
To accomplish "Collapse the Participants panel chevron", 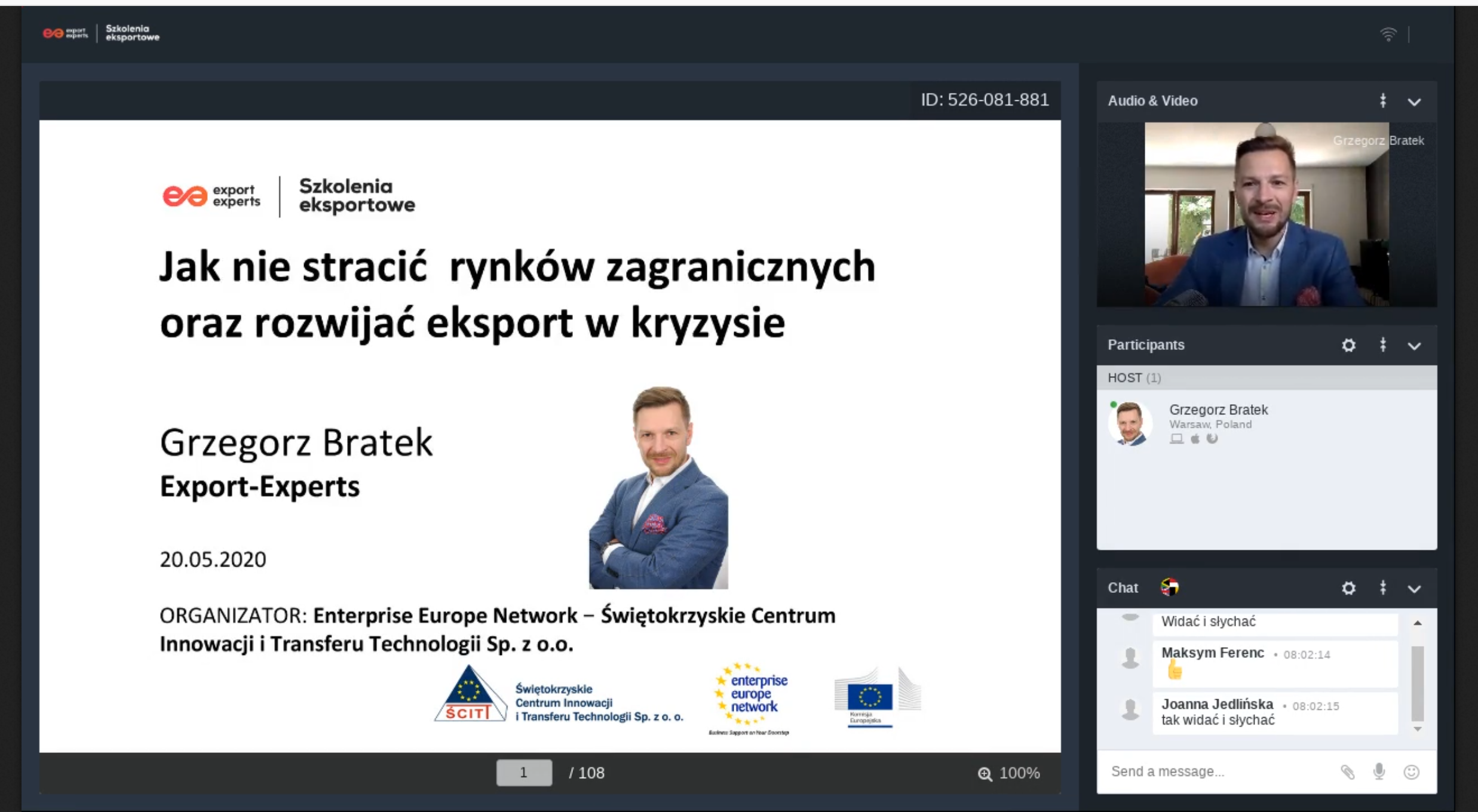I will [x=1414, y=346].
